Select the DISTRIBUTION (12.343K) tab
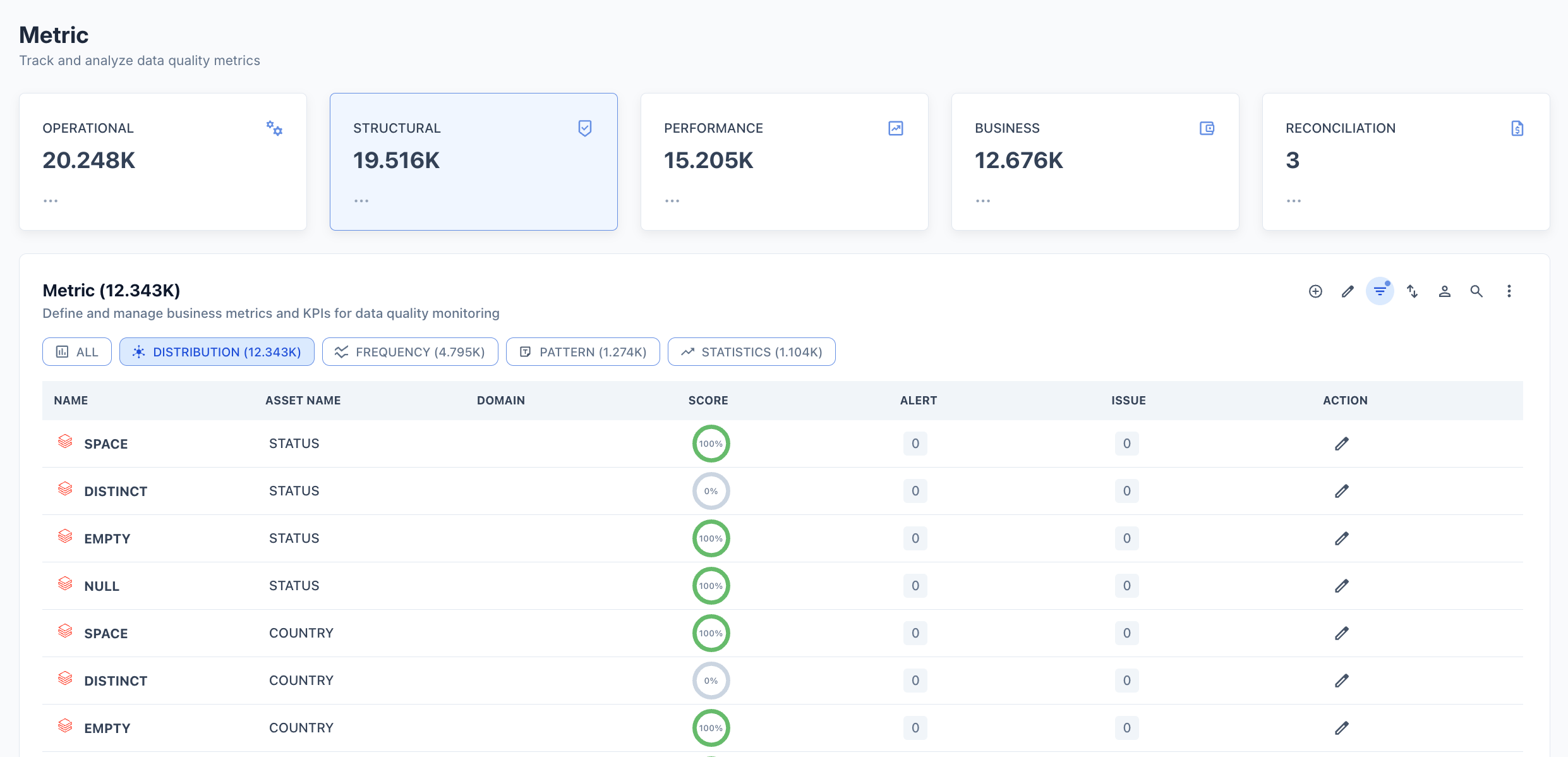 [217, 352]
